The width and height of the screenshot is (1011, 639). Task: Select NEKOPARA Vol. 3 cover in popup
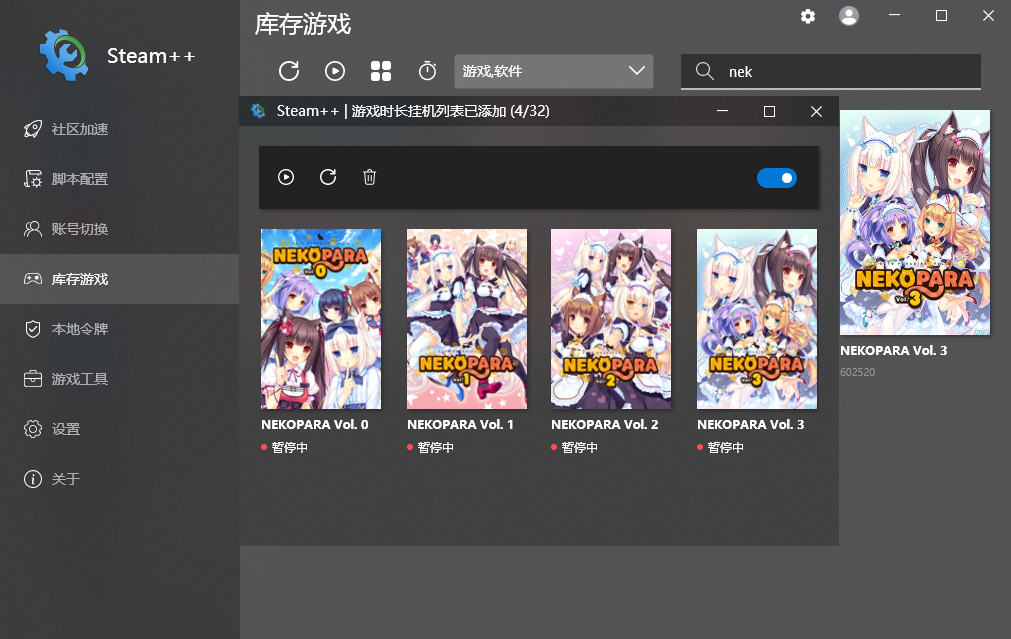pyautogui.click(x=757, y=319)
